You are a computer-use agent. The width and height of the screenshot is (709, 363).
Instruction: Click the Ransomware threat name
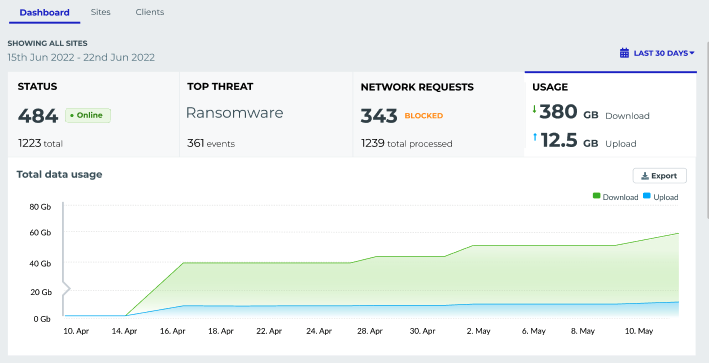pyautogui.click(x=235, y=113)
